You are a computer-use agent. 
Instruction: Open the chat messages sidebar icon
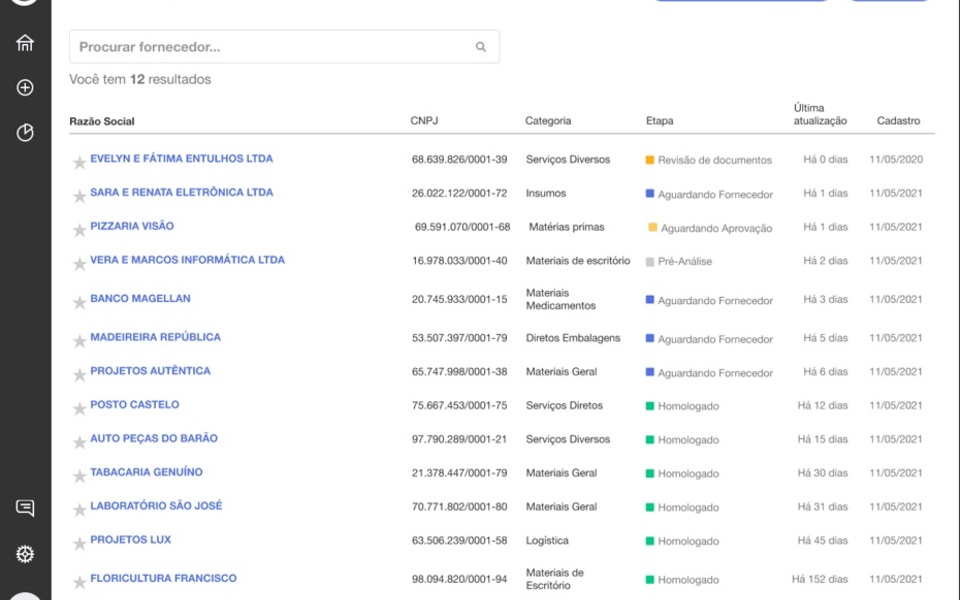25,508
